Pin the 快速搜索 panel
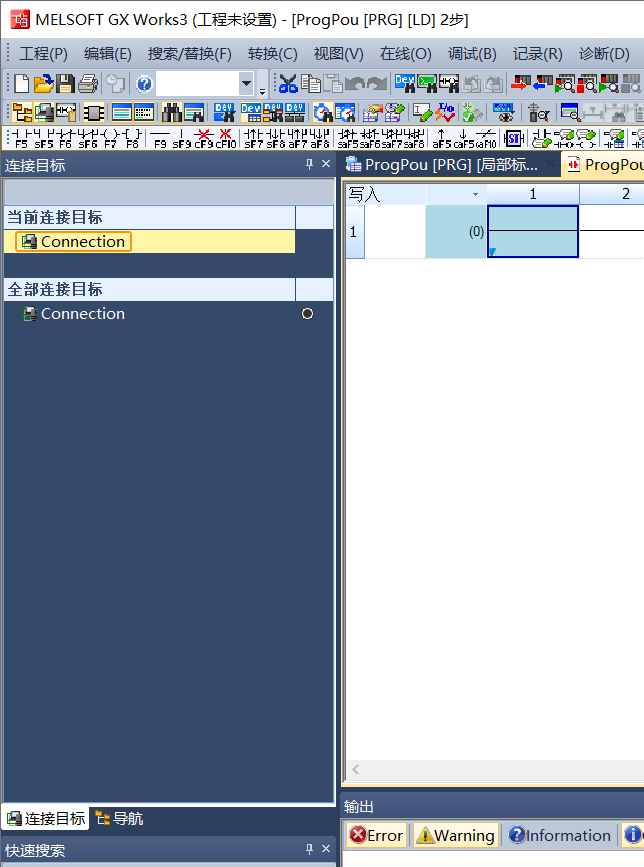Screen dimensions: 644x867 point(310,849)
